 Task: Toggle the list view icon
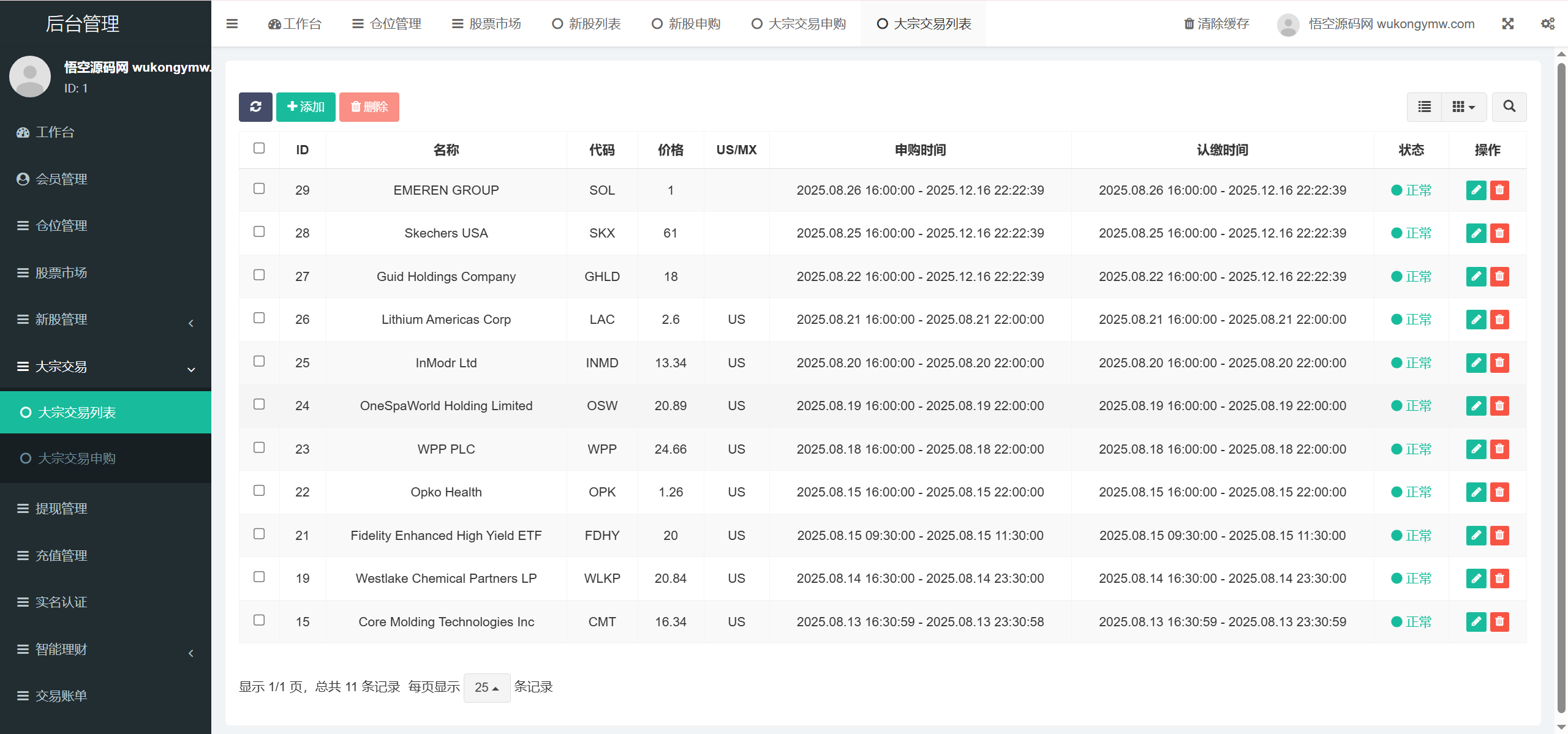coord(1424,107)
